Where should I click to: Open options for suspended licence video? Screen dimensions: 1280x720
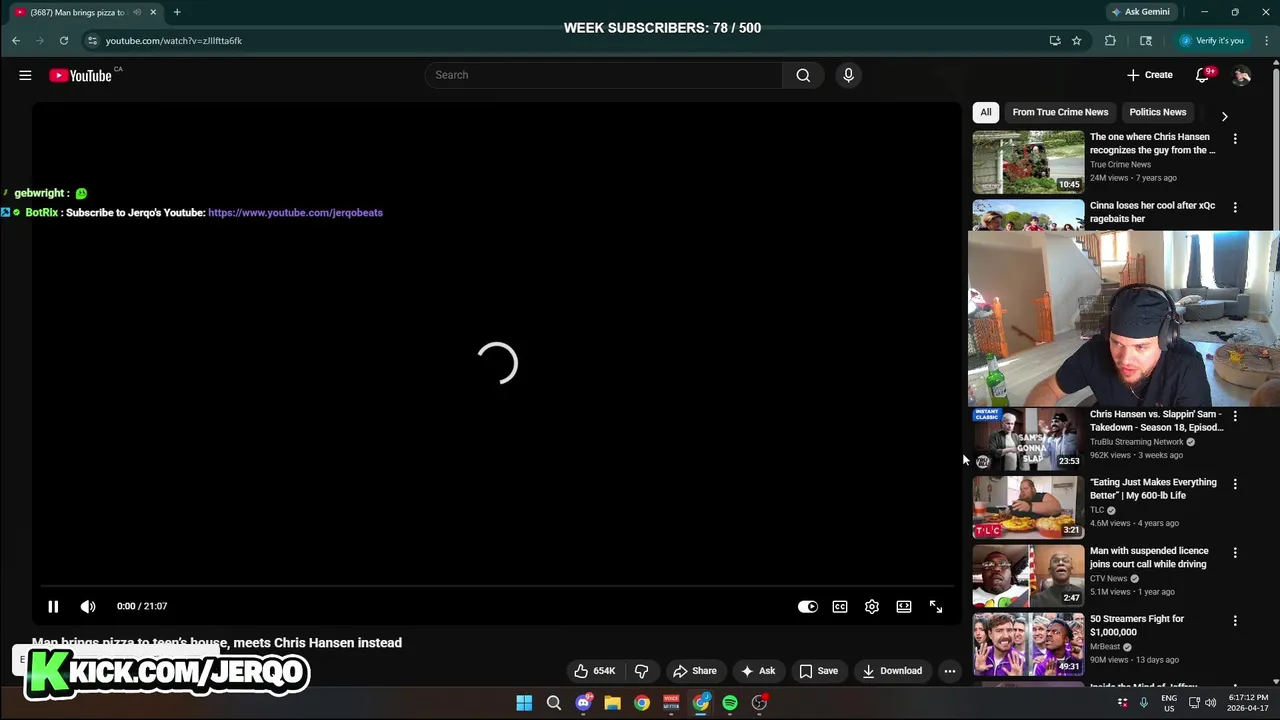coord(1235,552)
